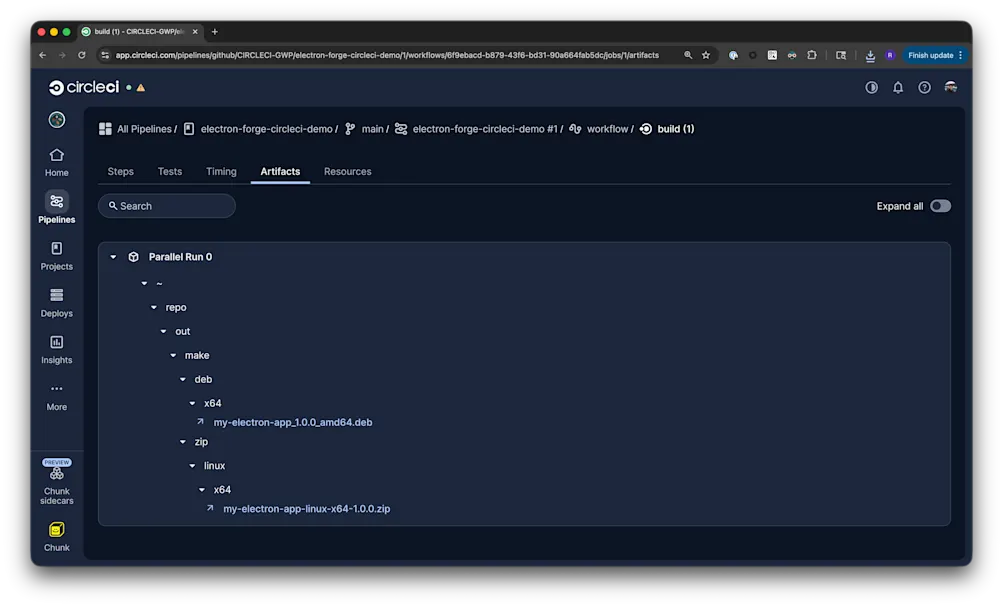Switch to the Timing tab
Image resolution: width=1003 pixels, height=607 pixels.
point(221,171)
